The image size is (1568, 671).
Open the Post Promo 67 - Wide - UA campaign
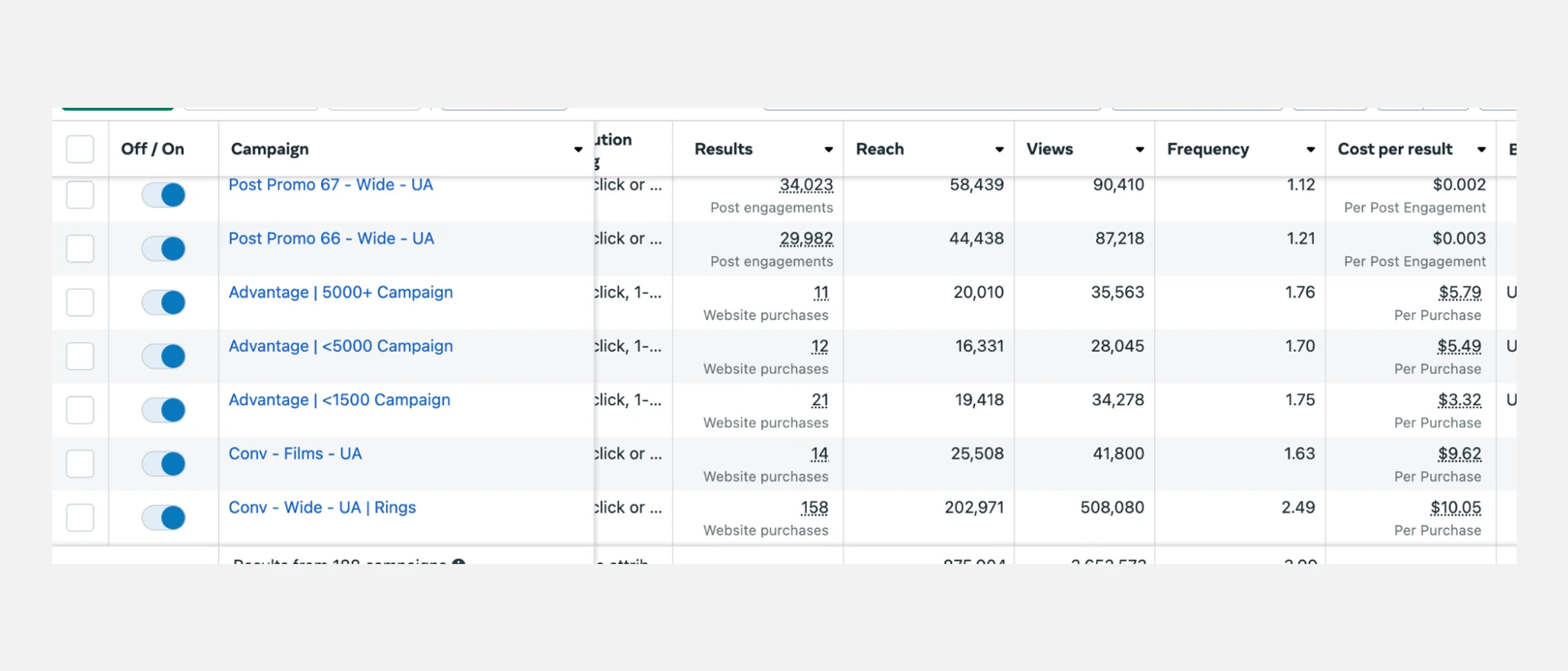tap(331, 185)
